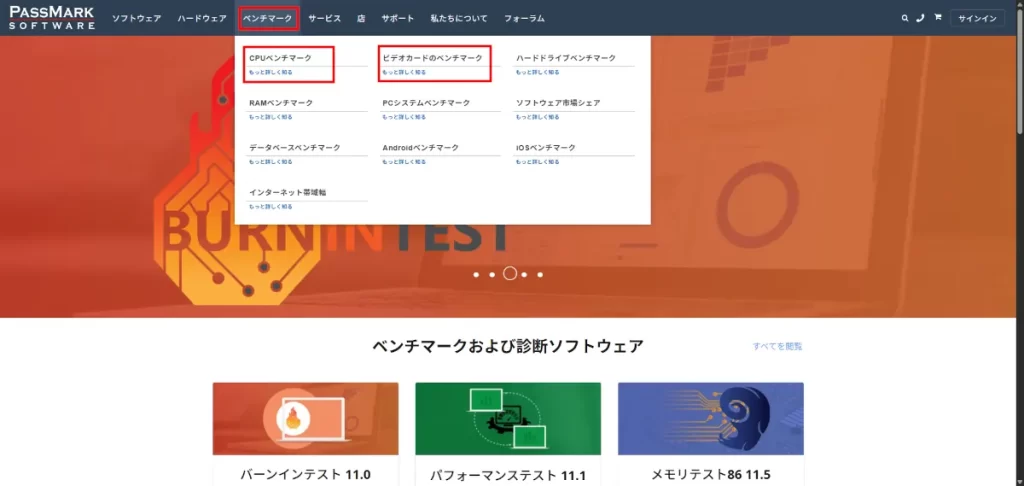Expand the ハードウェア nav menu
Screen dimensions: 1024x486
(x=202, y=18)
